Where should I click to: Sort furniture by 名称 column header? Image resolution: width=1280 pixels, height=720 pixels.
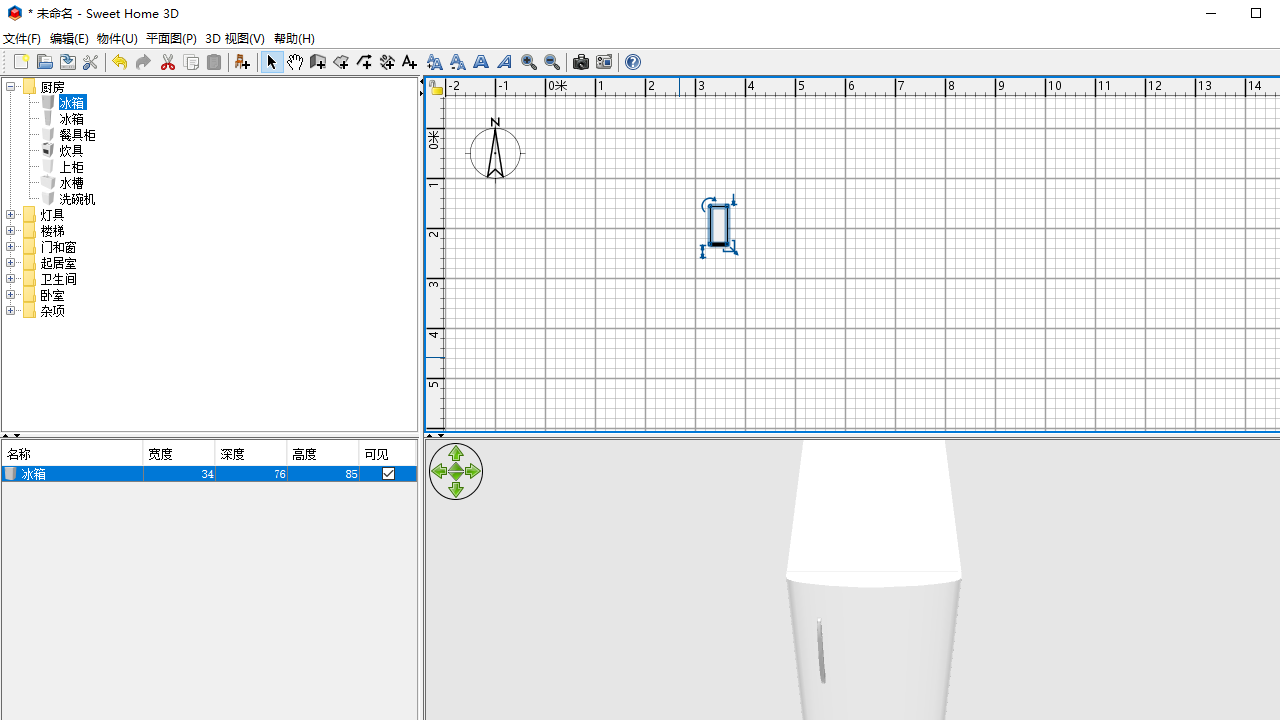pos(72,454)
